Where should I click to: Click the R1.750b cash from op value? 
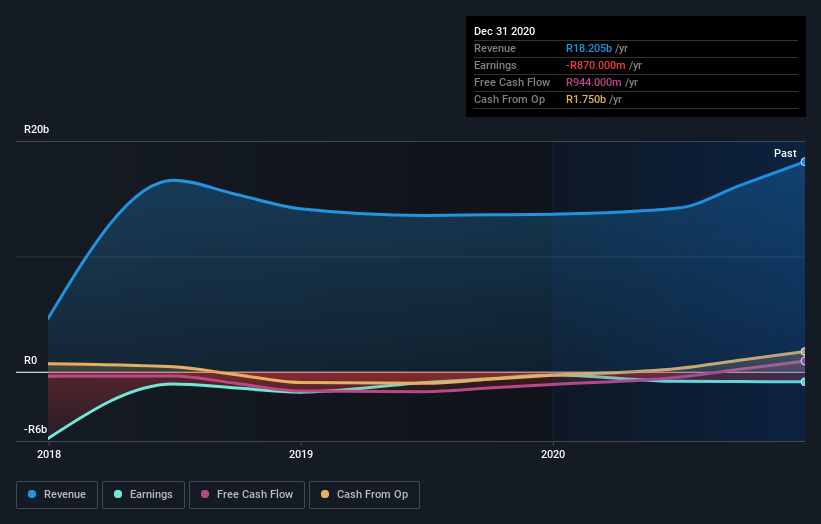[586, 99]
